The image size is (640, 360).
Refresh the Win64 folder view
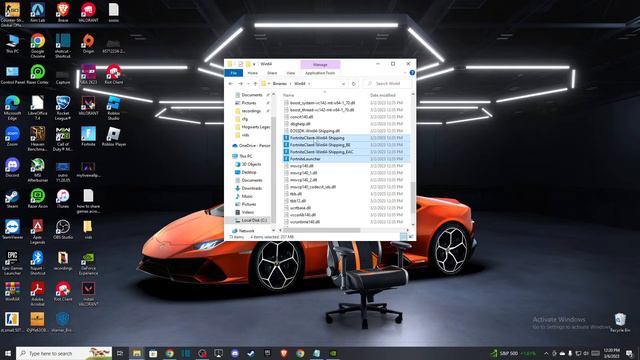(x=354, y=84)
